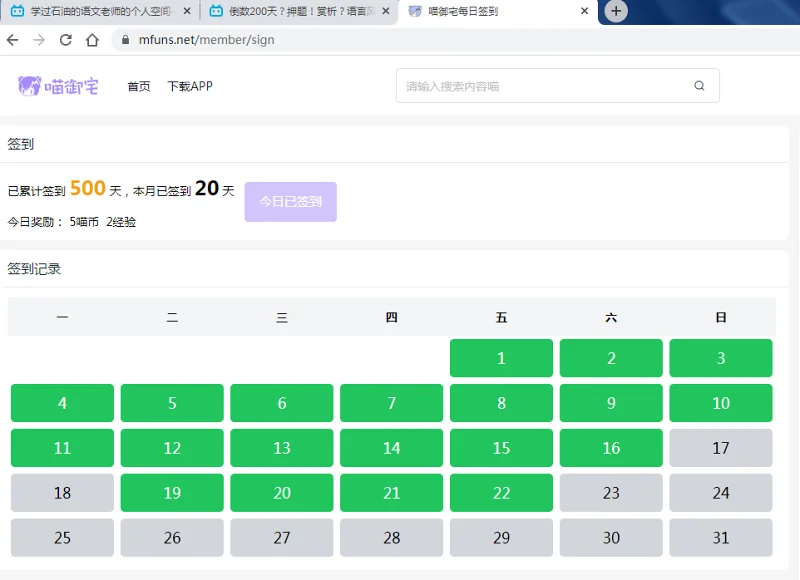The width and height of the screenshot is (800, 580).
Task: Open the 首页 navigation link
Action: (139, 86)
